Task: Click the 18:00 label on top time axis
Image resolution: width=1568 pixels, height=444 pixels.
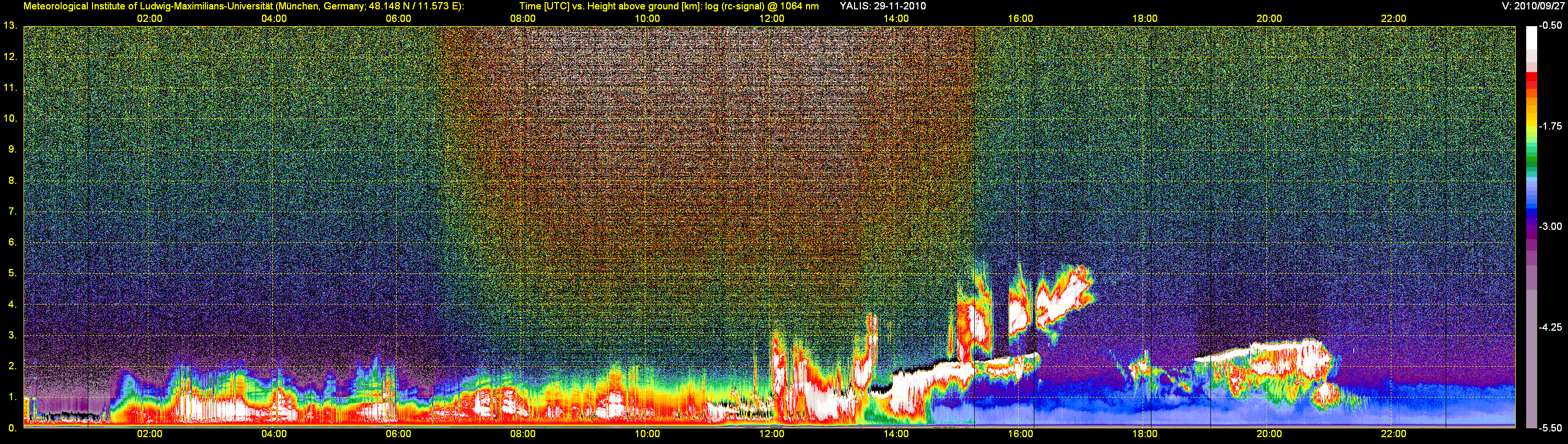Action: pyautogui.click(x=1145, y=19)
